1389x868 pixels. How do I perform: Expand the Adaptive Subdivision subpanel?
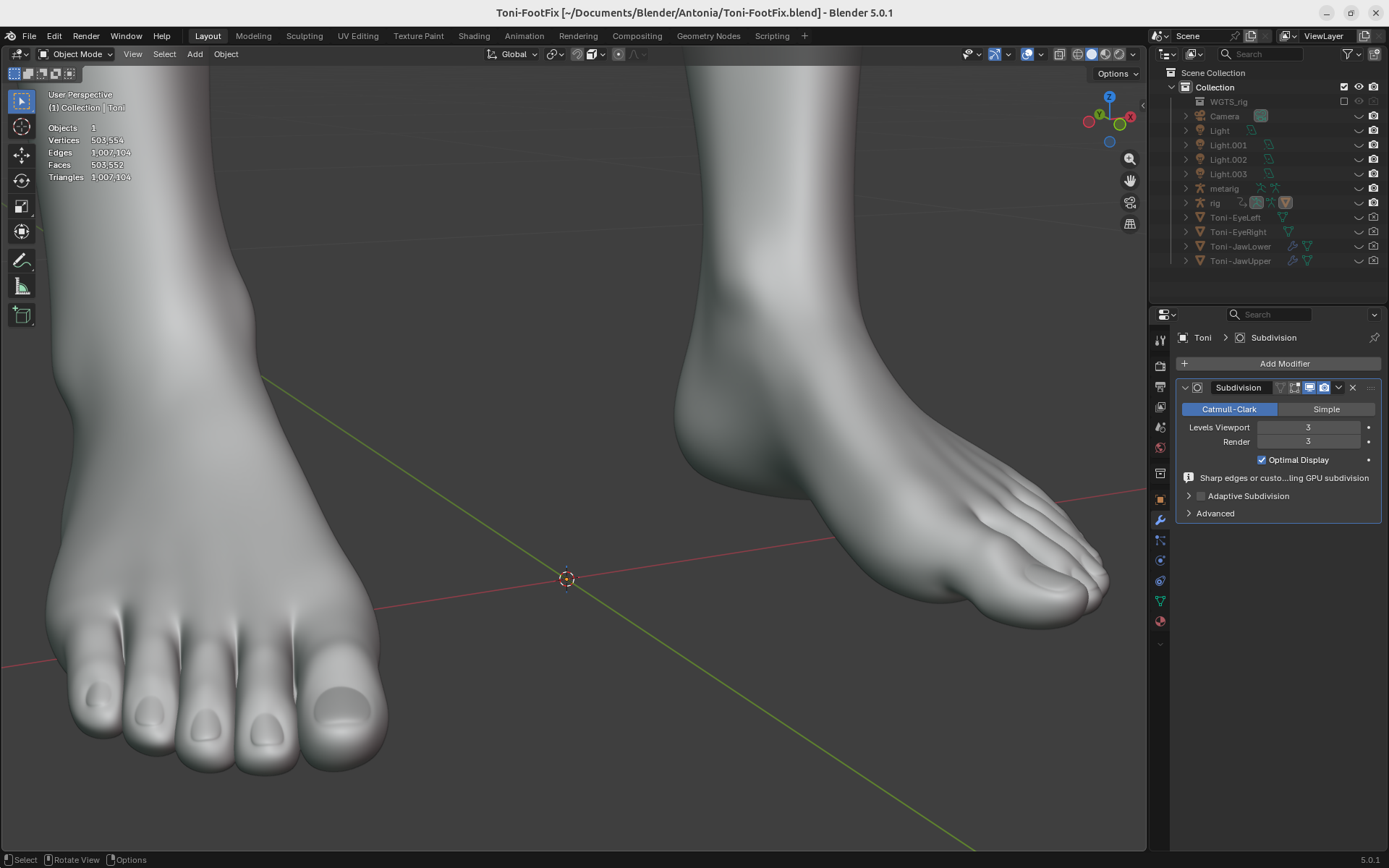tap(1189, 496)
